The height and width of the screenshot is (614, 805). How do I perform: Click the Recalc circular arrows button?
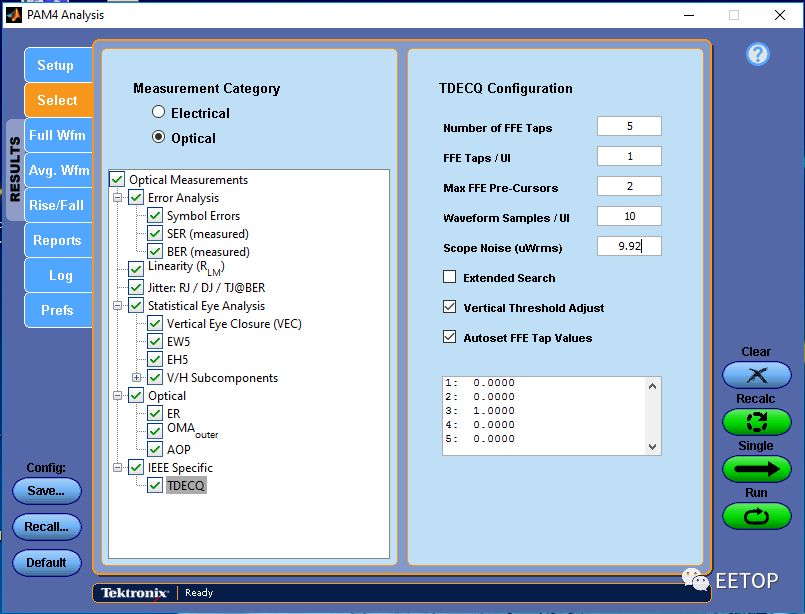[x=757, y=422]
